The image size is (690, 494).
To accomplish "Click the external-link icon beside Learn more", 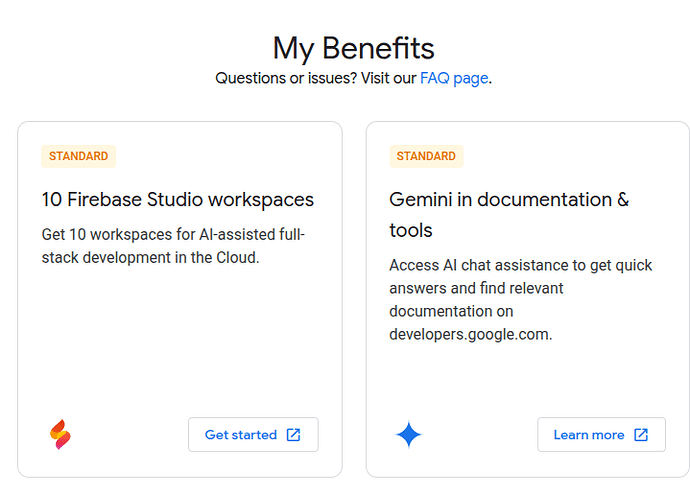I will tap(641, 435).
